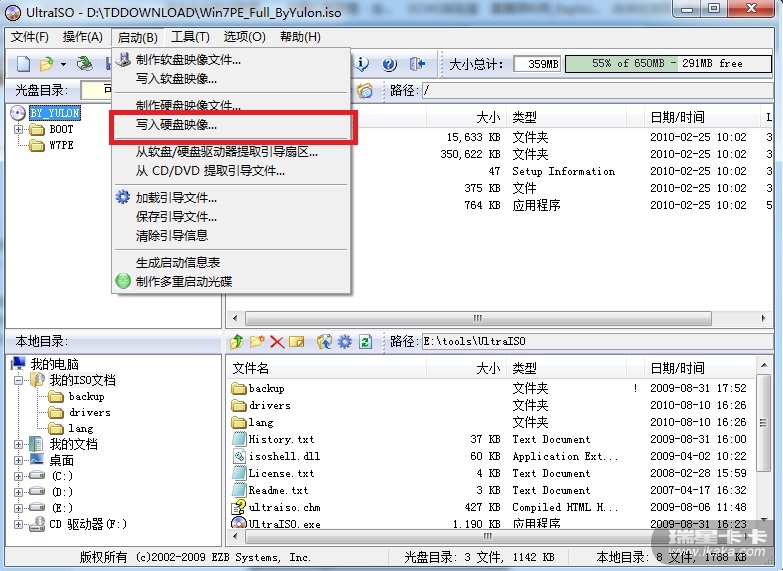783x571 pixels.
Task: Click the properties folder icon beside the disc path
Action: 365,90
